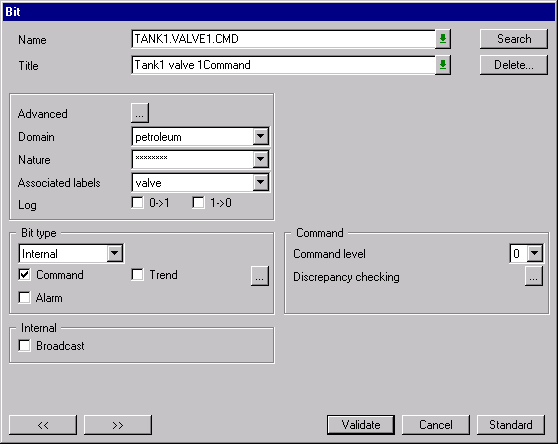558x444 pixels.
Task: Click the Title input field
Action: (x=284, y=65)
